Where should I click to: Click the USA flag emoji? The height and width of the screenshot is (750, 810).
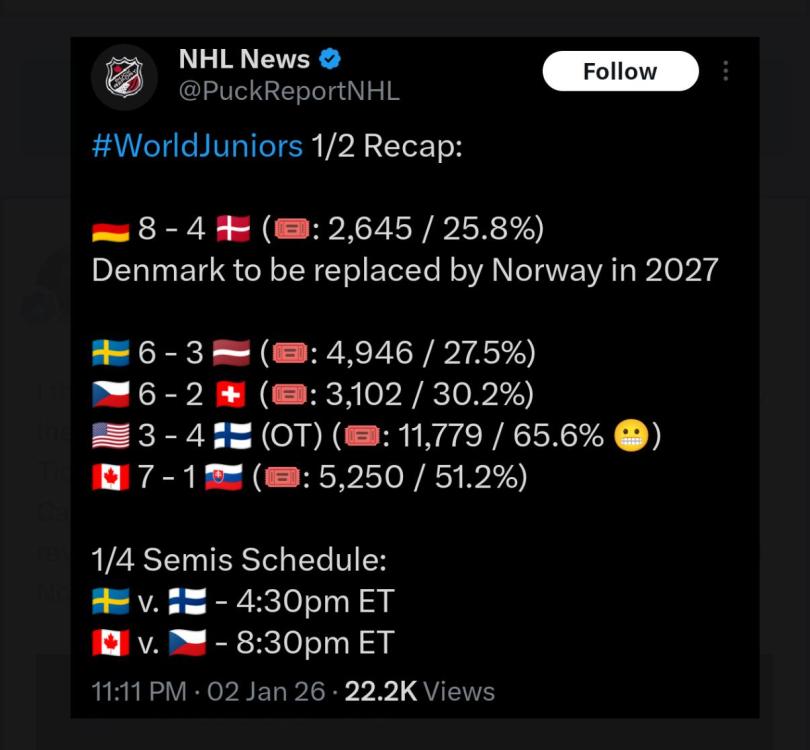click(110, 437)
